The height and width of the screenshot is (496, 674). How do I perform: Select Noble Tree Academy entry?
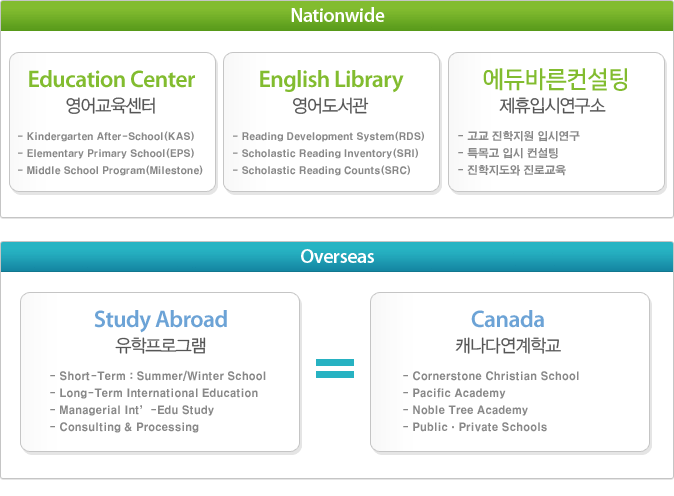pyautogui.click(x=470, y=410)
